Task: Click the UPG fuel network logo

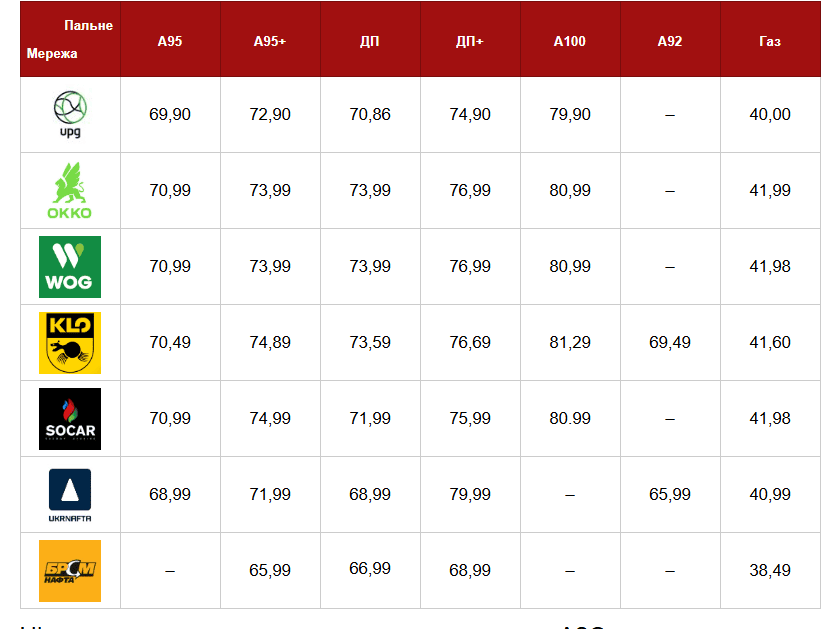Action: point(70,115)
